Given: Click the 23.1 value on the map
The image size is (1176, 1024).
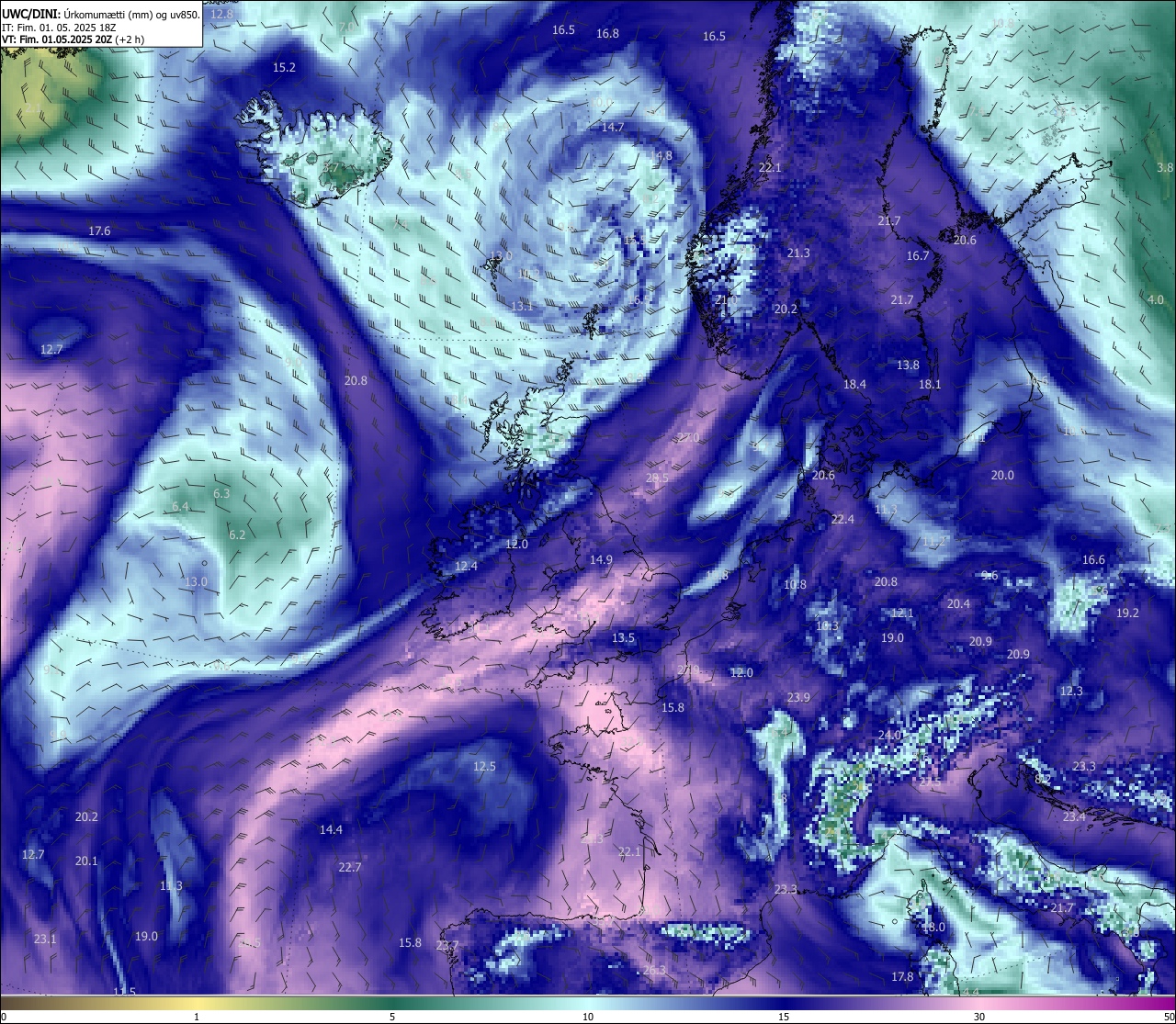Looking at the screenshot, I should click(x=45, y=940).
